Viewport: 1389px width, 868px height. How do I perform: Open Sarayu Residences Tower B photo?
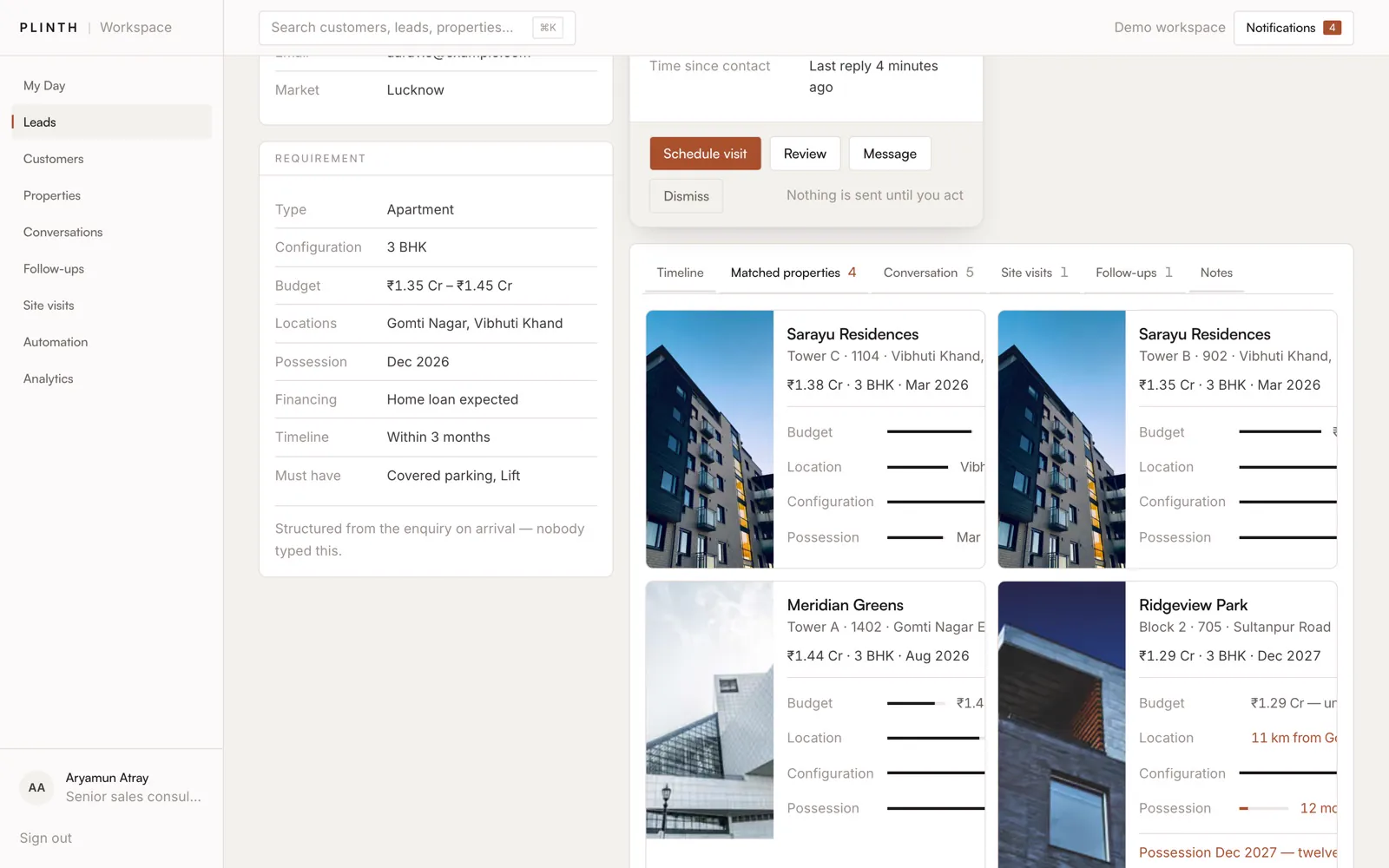point(1062,439)
